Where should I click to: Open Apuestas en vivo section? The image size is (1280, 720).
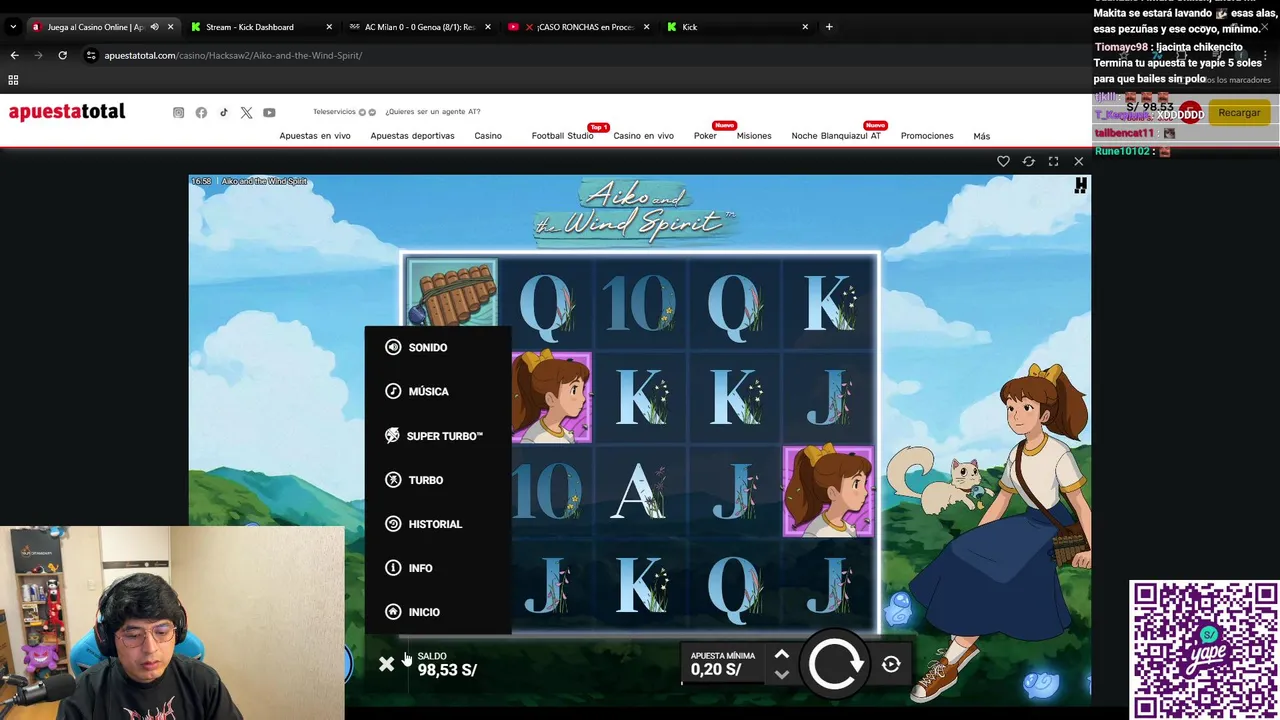(x=315, y=136)
